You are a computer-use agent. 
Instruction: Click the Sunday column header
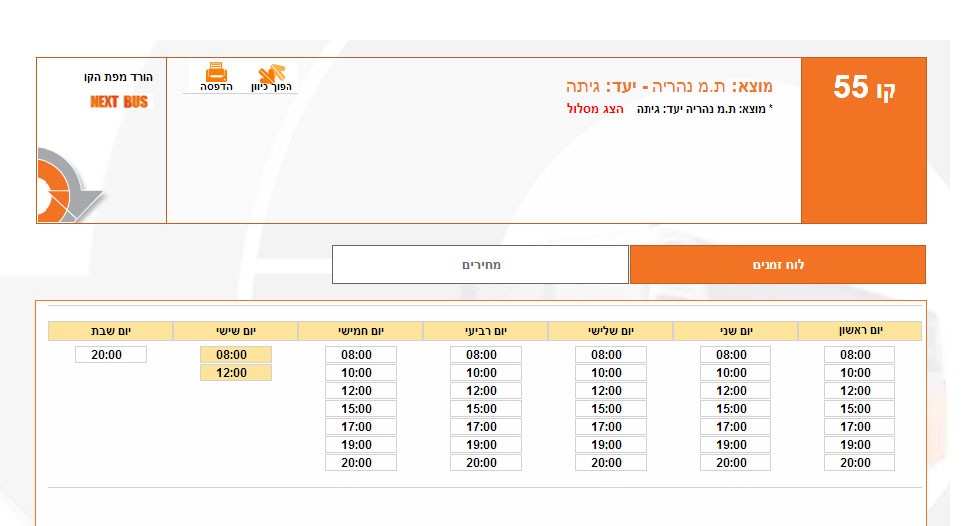tap(860, 331)
